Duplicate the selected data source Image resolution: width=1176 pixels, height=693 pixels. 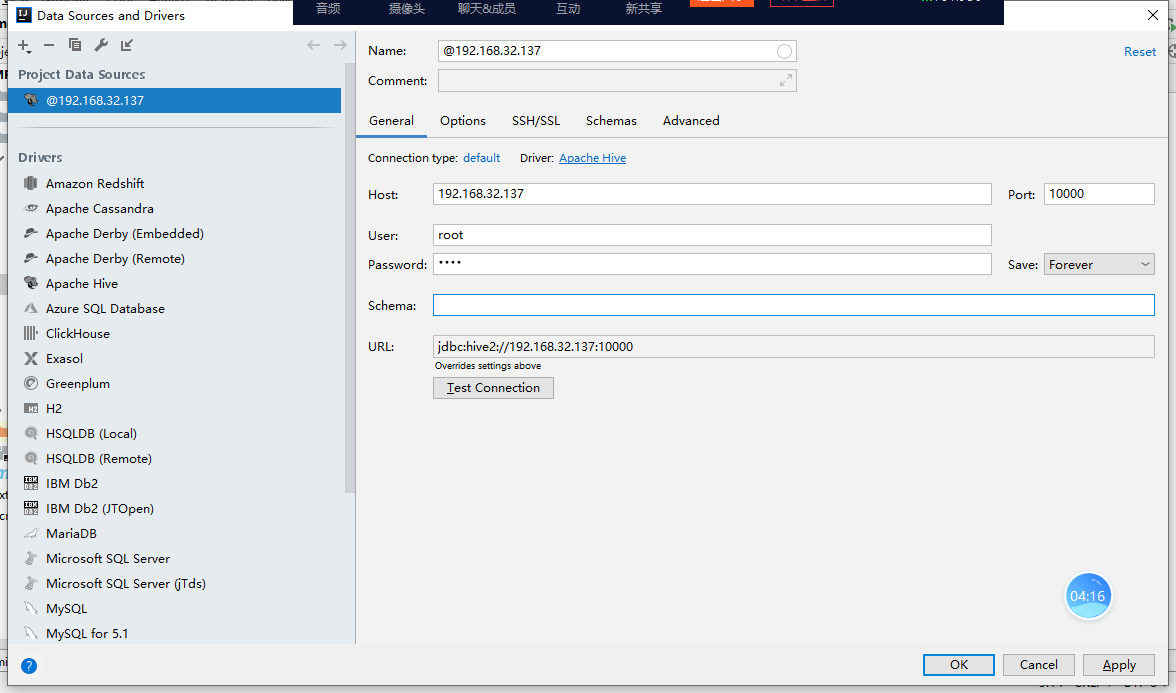[x=75, y=45]
